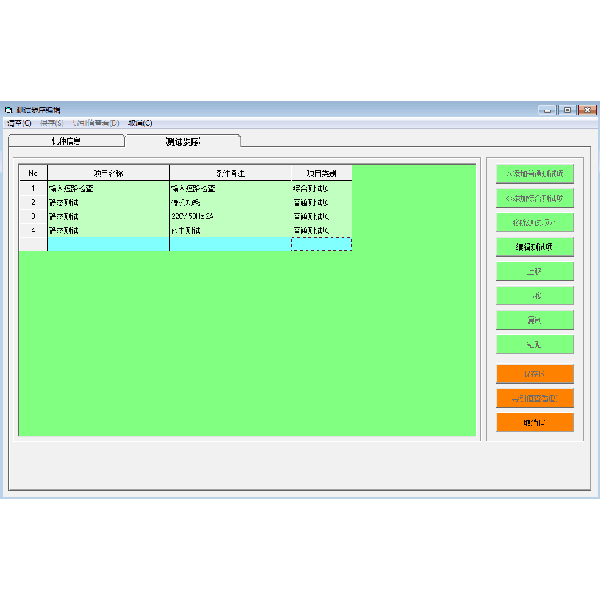Click the third green button below the << buttons
The width and height of the screenshot is (600, 600).
pyautogui.click(x=535, y=222)
